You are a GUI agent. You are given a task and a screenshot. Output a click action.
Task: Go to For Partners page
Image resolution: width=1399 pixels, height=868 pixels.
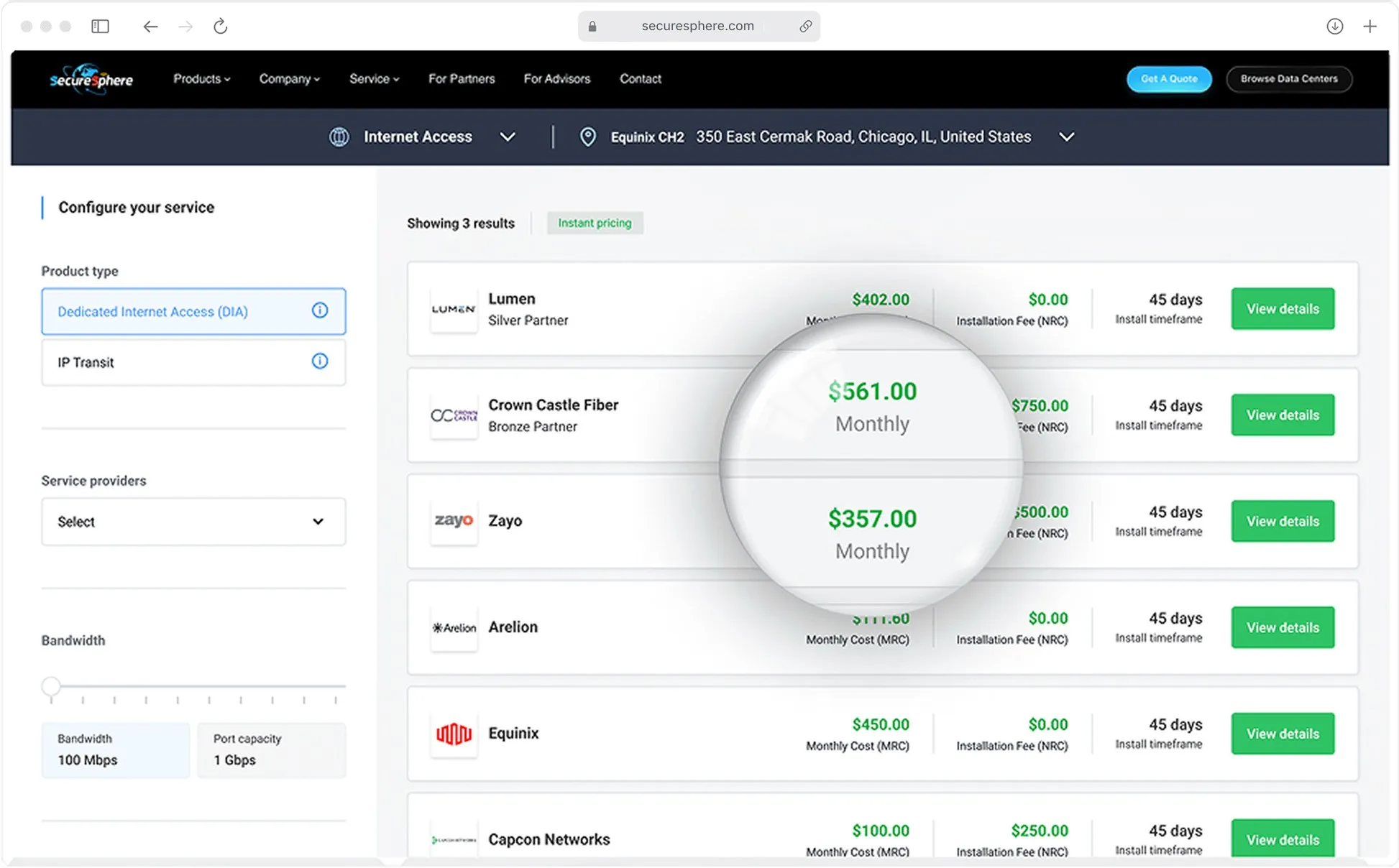coord(462,79)
